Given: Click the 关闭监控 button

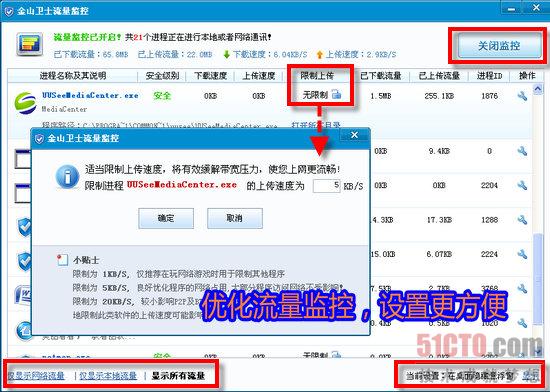Looking at the screenshot, I should [x=499, y=46].
